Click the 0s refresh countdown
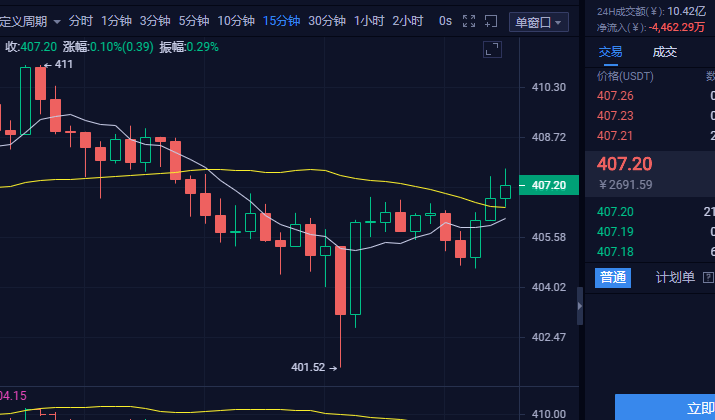 click(x=446, y=21)
